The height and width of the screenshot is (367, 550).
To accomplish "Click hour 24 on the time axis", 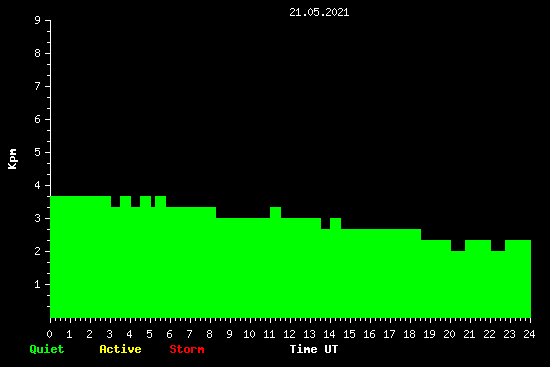I will 529,334.
